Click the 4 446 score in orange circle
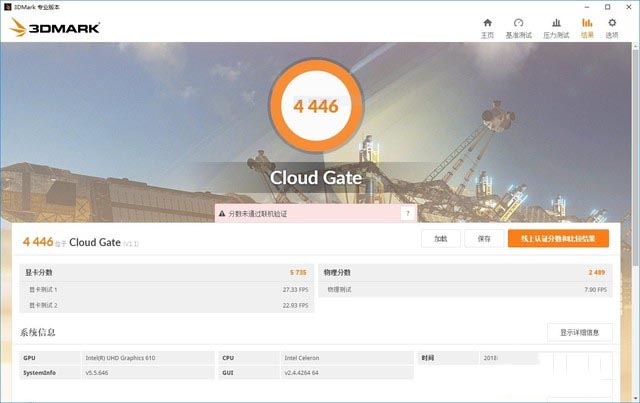The image size is (640, 403). tap(316, 106)
